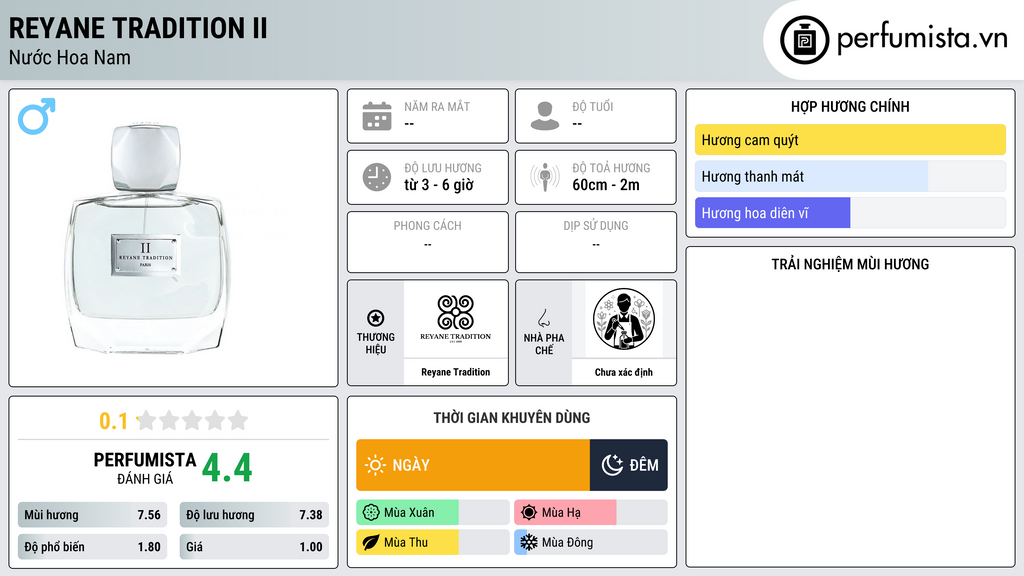Click the Thời gian khuyên dùng heading

click(511, 417)
